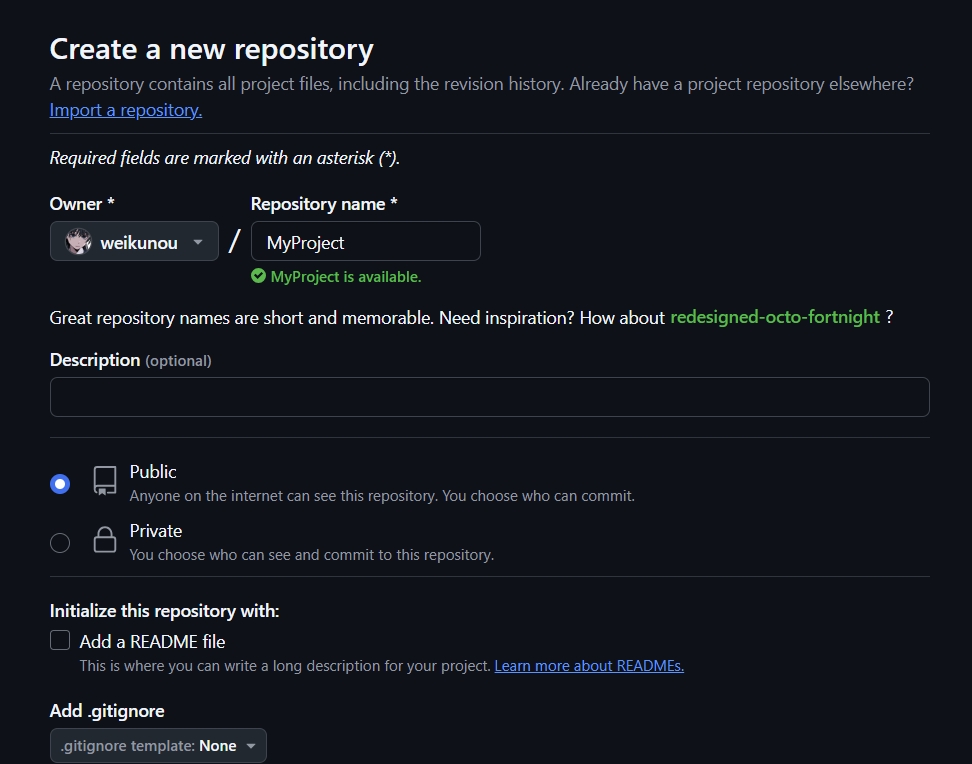972x764 pixels.
Task: Click into the Description text field
Action: [490, 397]
